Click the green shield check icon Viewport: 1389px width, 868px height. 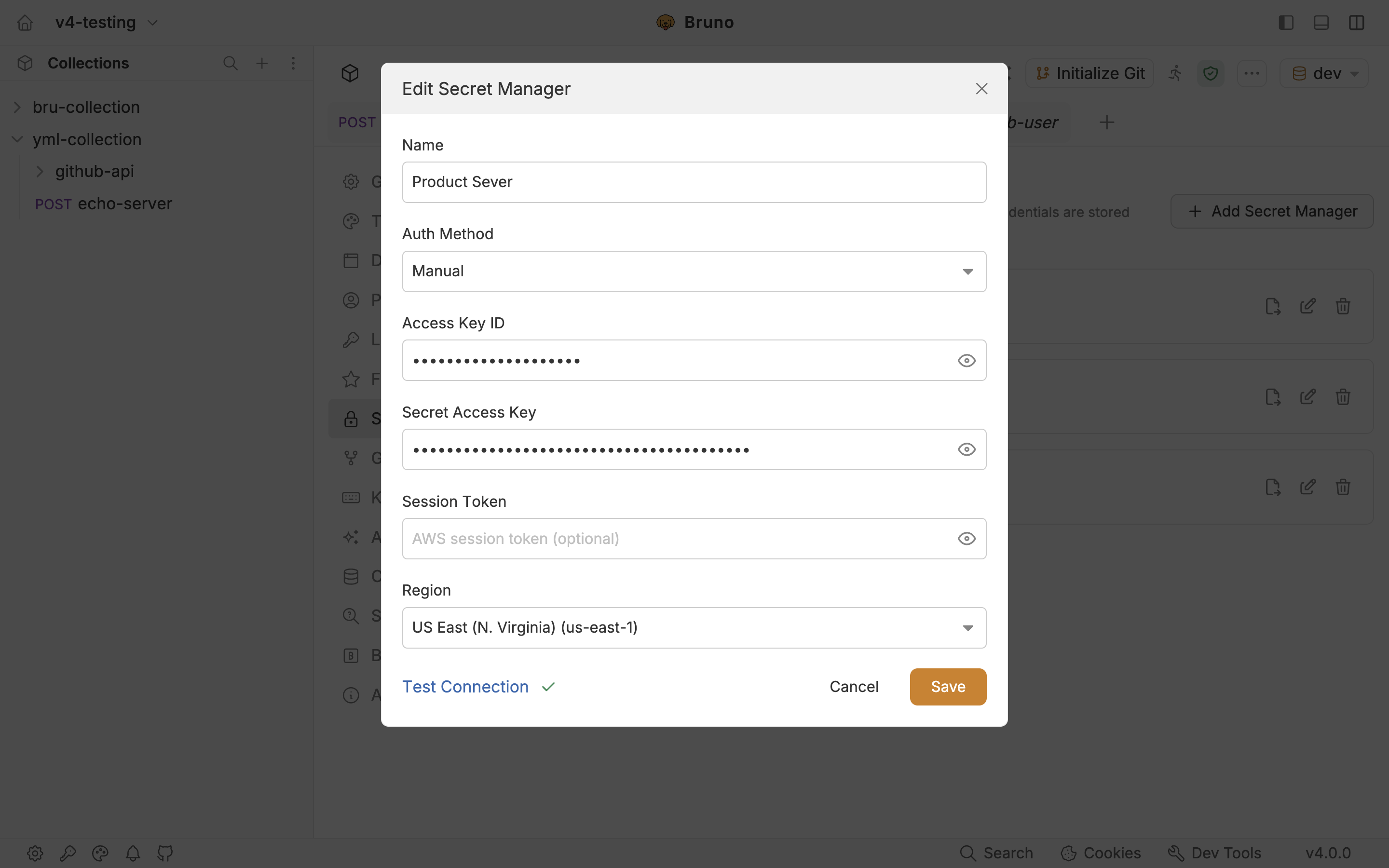pos(1211,73)
